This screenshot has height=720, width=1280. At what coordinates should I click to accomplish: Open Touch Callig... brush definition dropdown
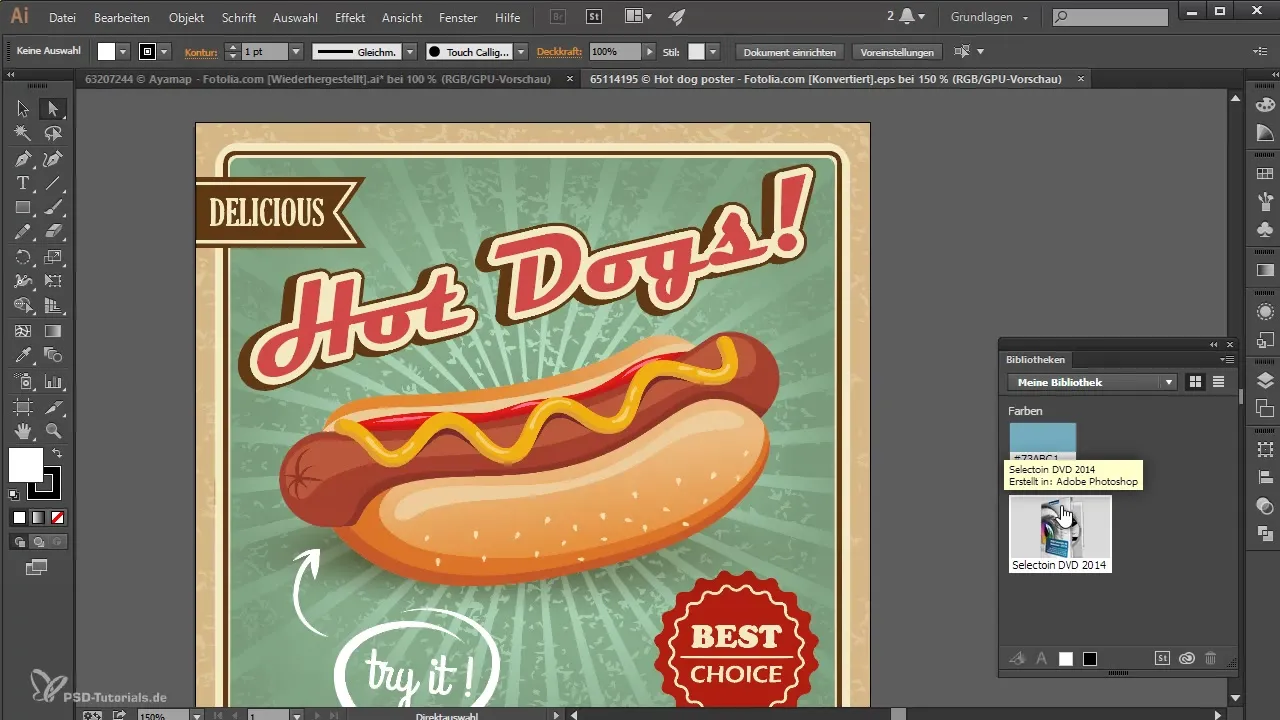pos(521,51)
